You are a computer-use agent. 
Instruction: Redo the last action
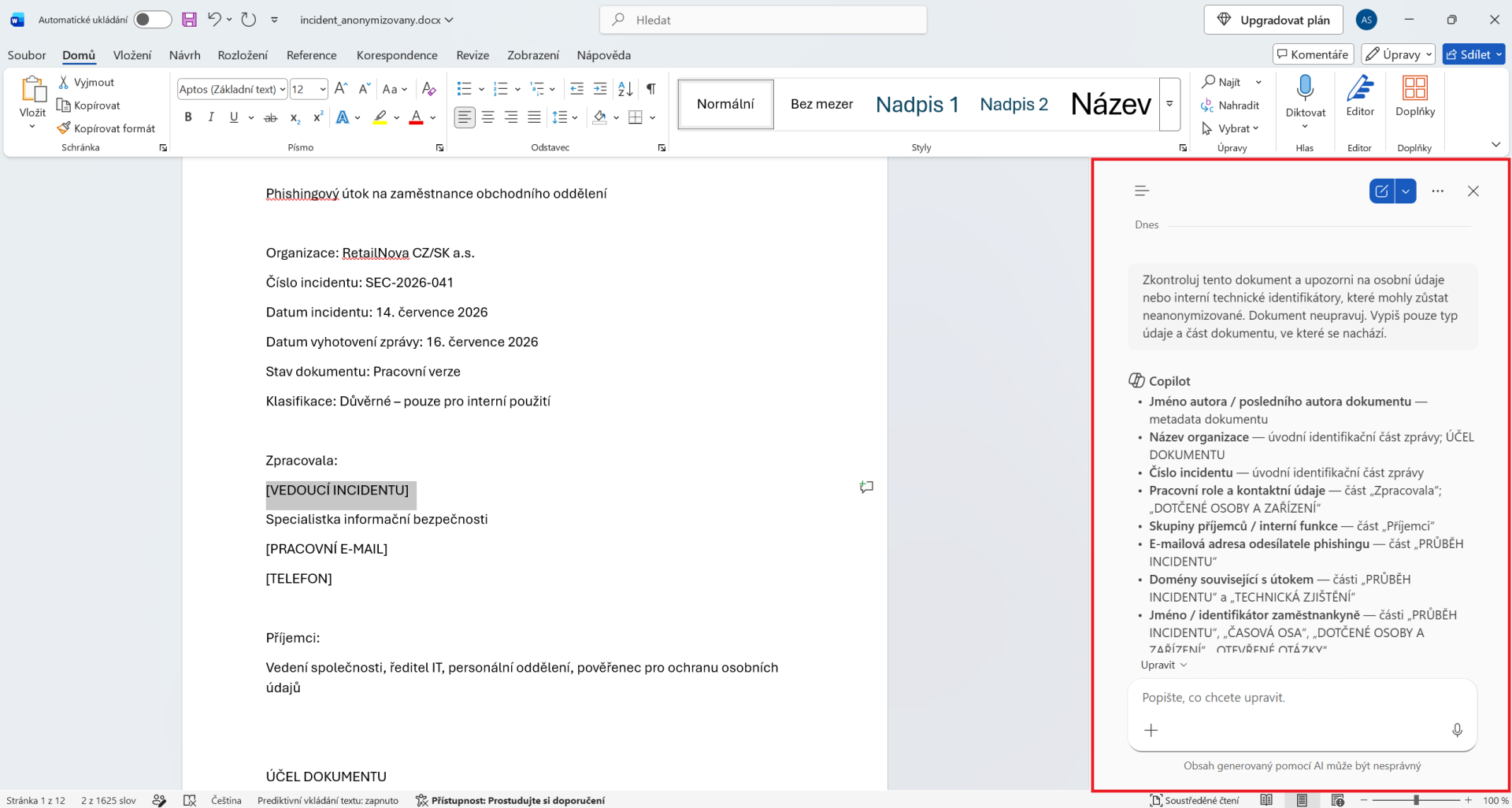tap(249, 20)
